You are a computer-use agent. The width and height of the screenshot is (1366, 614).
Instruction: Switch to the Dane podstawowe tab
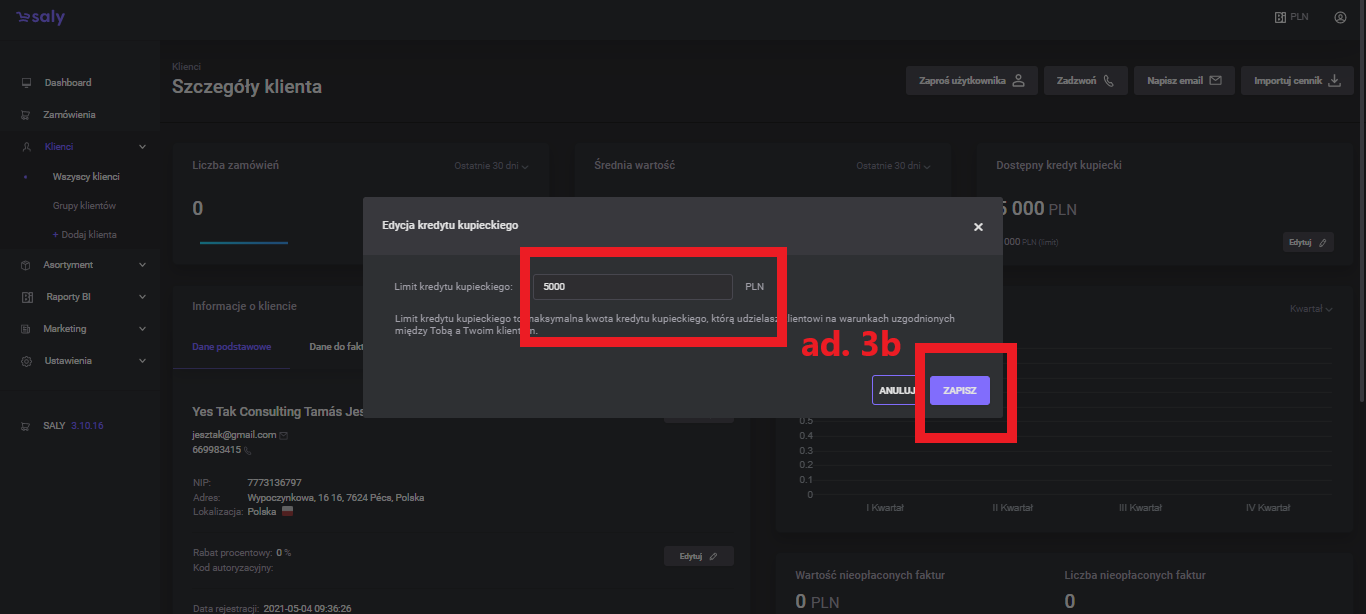tap(231, 347)
